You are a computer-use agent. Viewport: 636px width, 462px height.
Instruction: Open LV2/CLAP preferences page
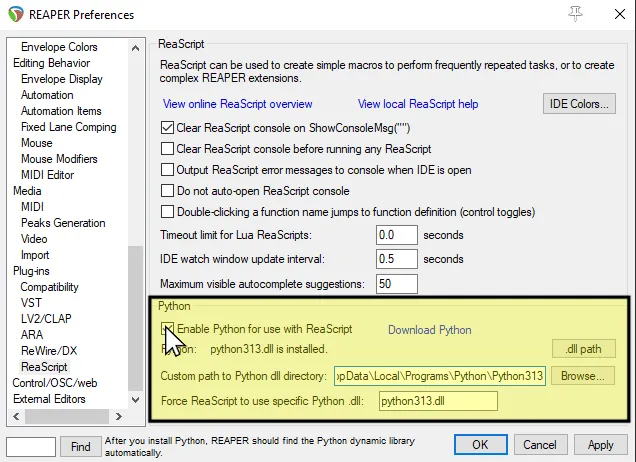[46, 319]
